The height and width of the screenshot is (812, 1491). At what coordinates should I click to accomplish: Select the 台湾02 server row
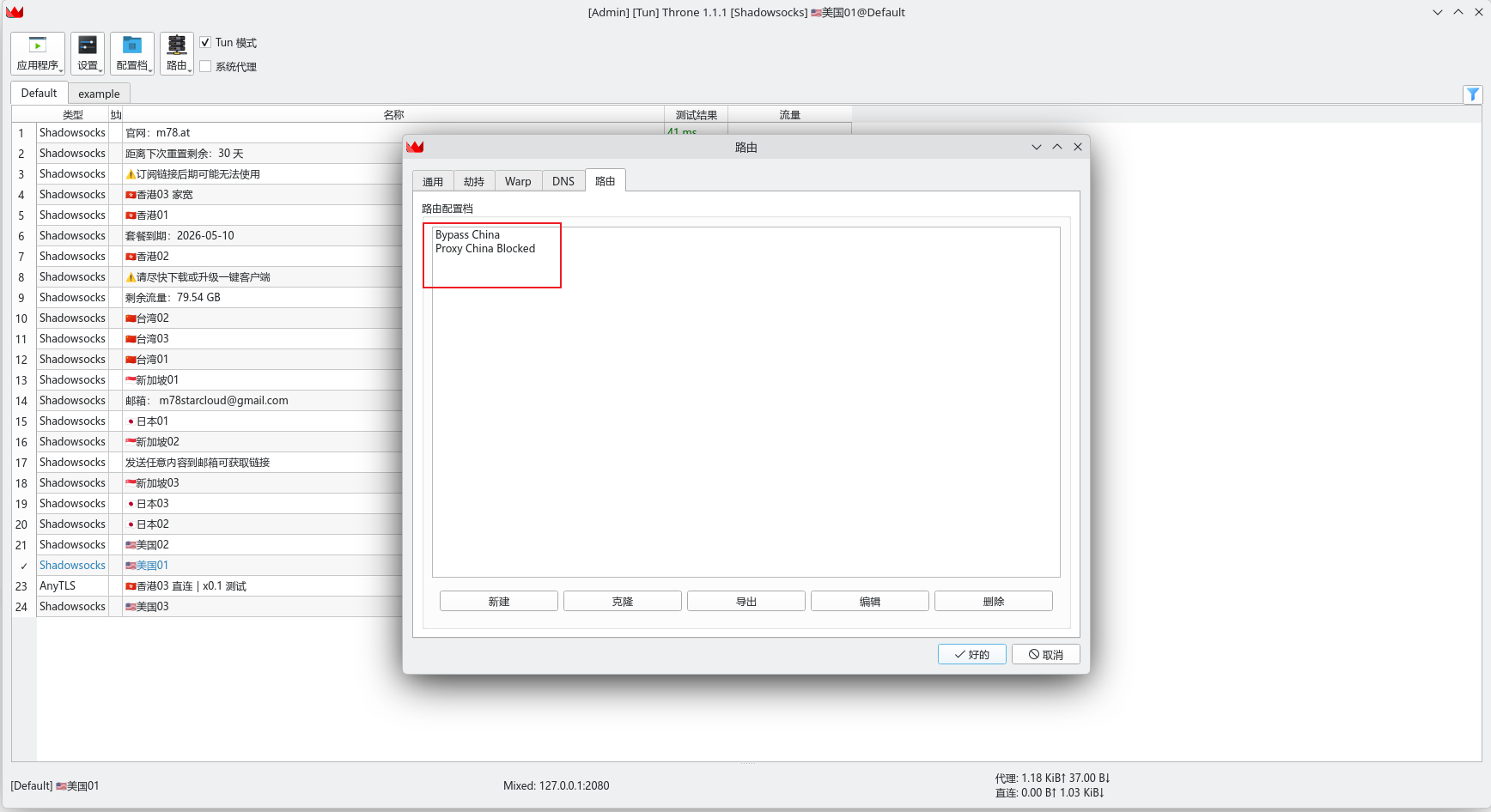pos(219,318)
